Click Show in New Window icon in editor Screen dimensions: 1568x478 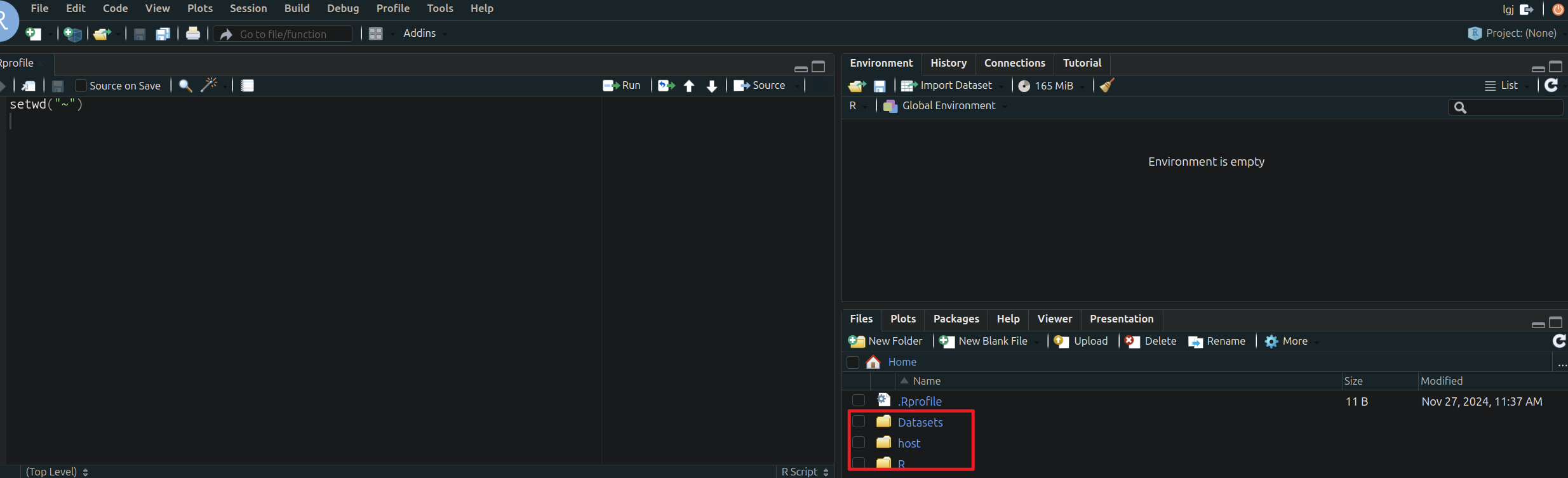(29, 86)
